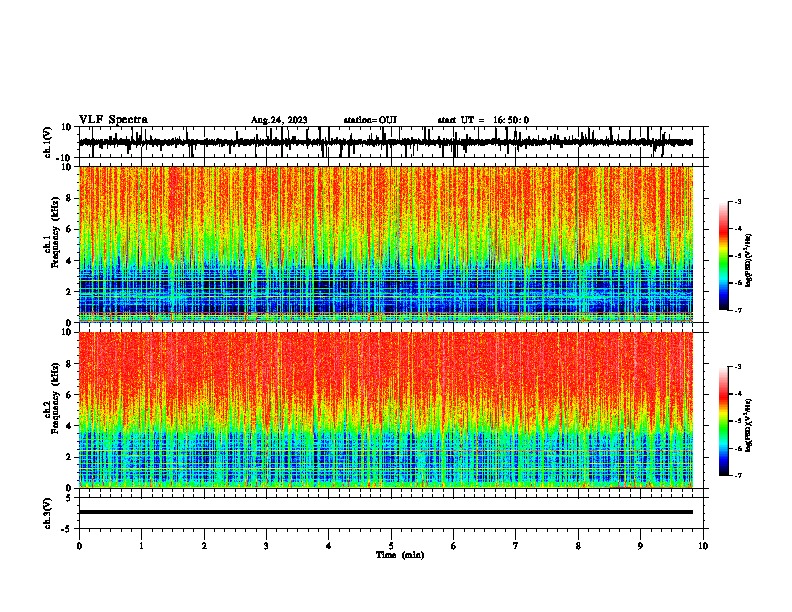Click the 'station=OUJ' label
This screenshot has width=792, height=612.
click(370, 120)
